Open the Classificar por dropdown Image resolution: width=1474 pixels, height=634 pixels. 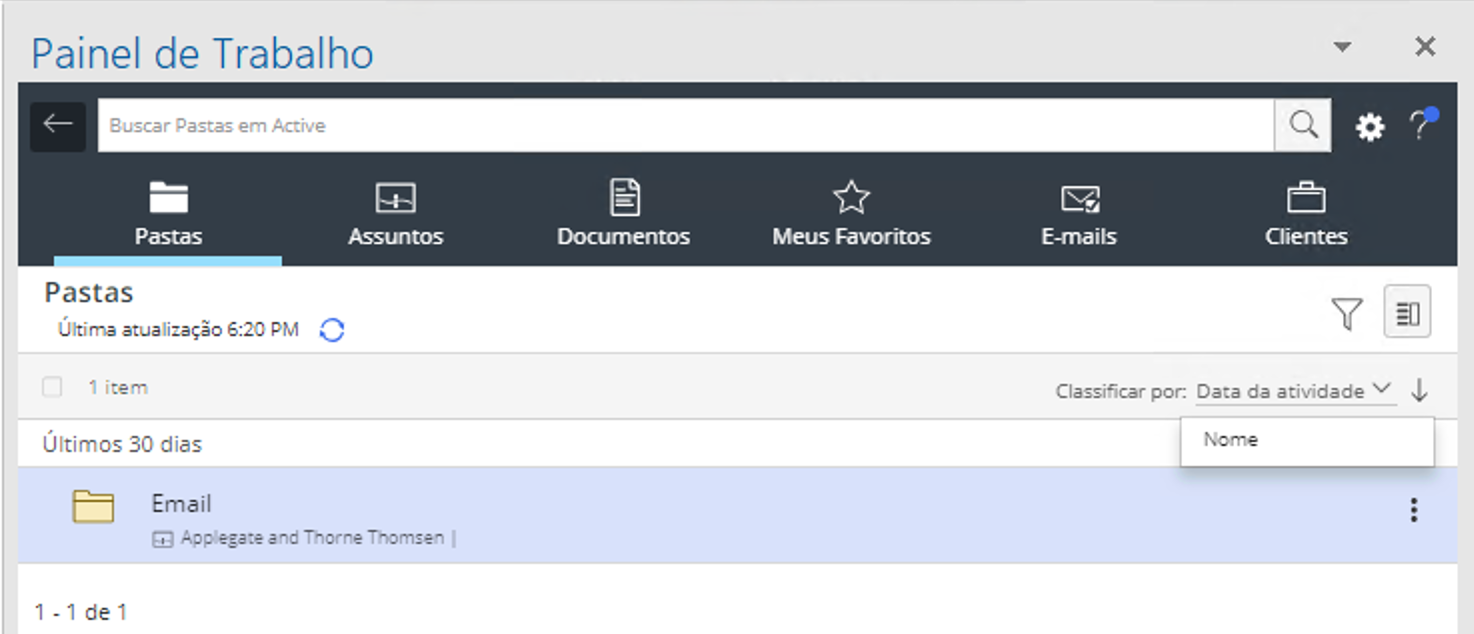[1290, 390]
